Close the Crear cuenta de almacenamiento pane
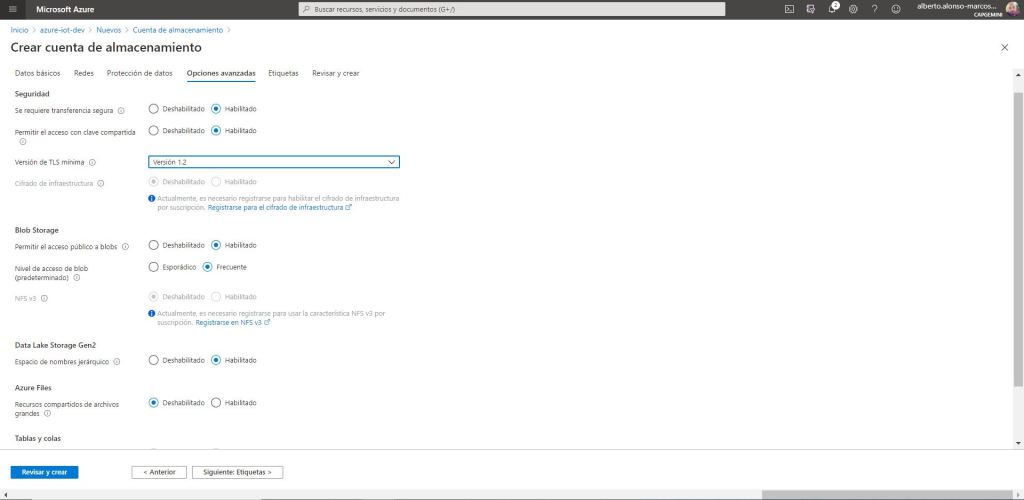This screenshot has width=1024, height=500. point(1004,47)
